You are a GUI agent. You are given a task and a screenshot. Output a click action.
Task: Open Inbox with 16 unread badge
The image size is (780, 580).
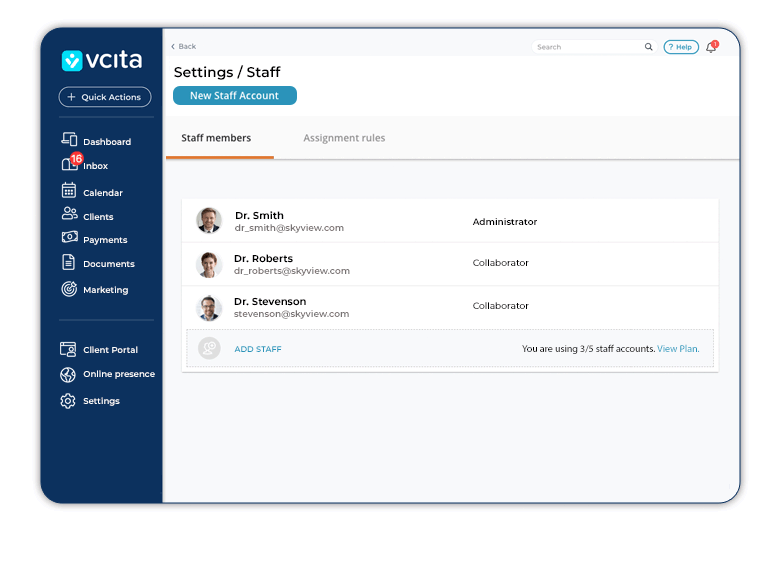click(69, 165)
